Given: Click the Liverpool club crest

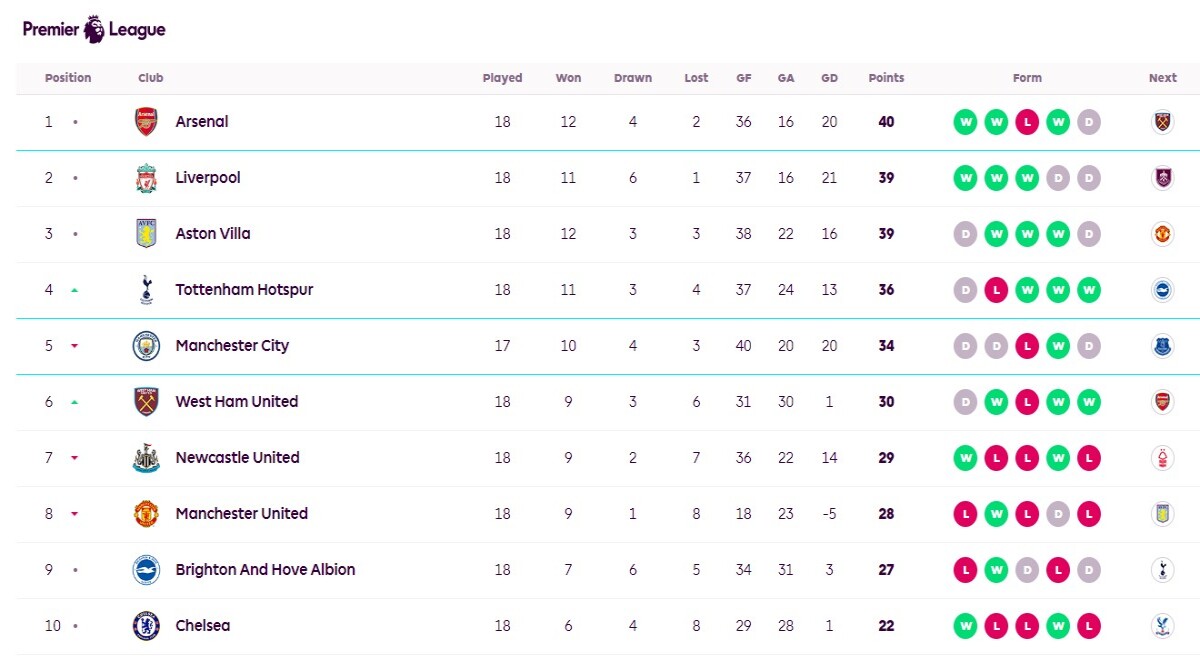Looking at the screenshot, I should [146, 178].
